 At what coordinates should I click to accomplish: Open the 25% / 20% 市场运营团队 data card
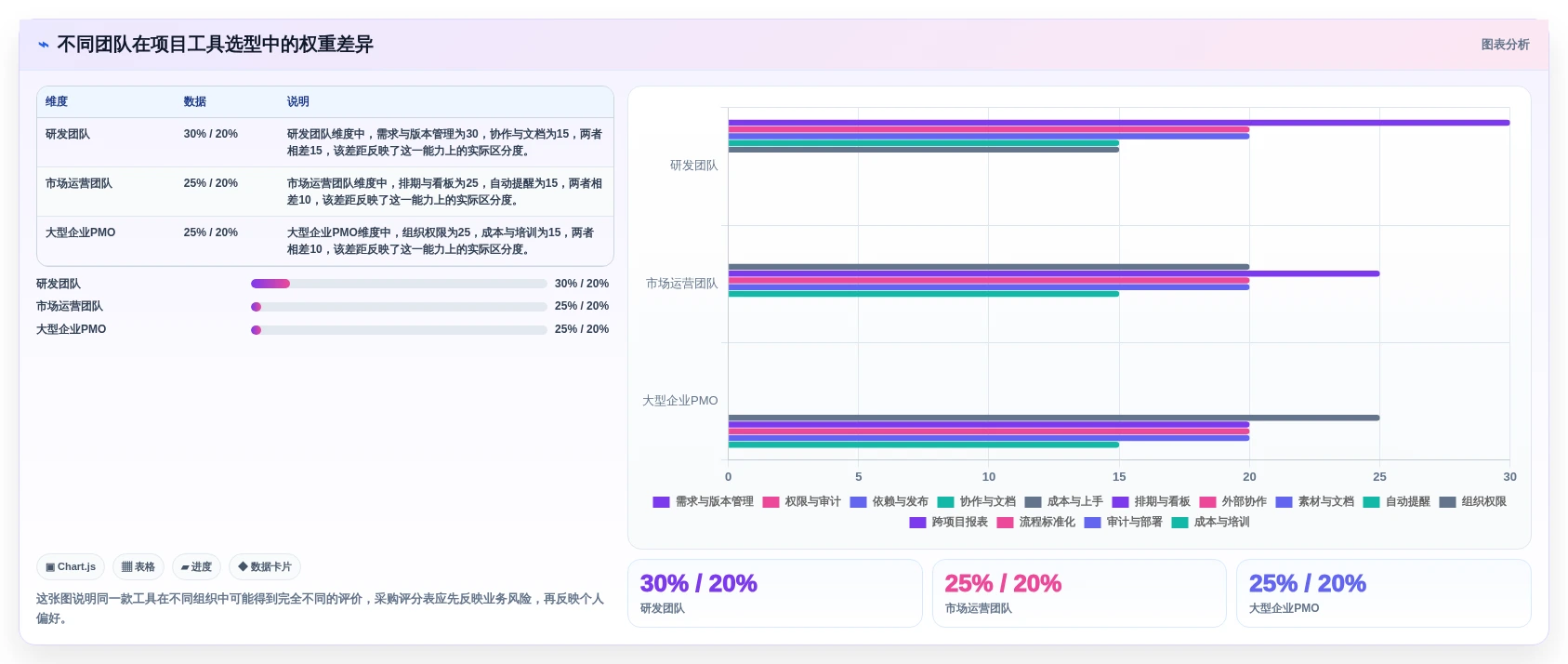1079,593
